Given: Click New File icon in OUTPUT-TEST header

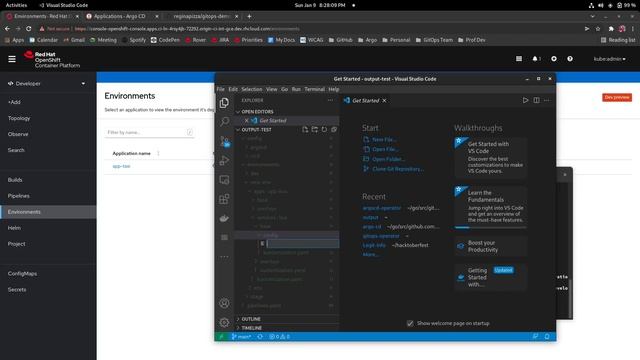Looking at the screenshot, I should 305,129.
